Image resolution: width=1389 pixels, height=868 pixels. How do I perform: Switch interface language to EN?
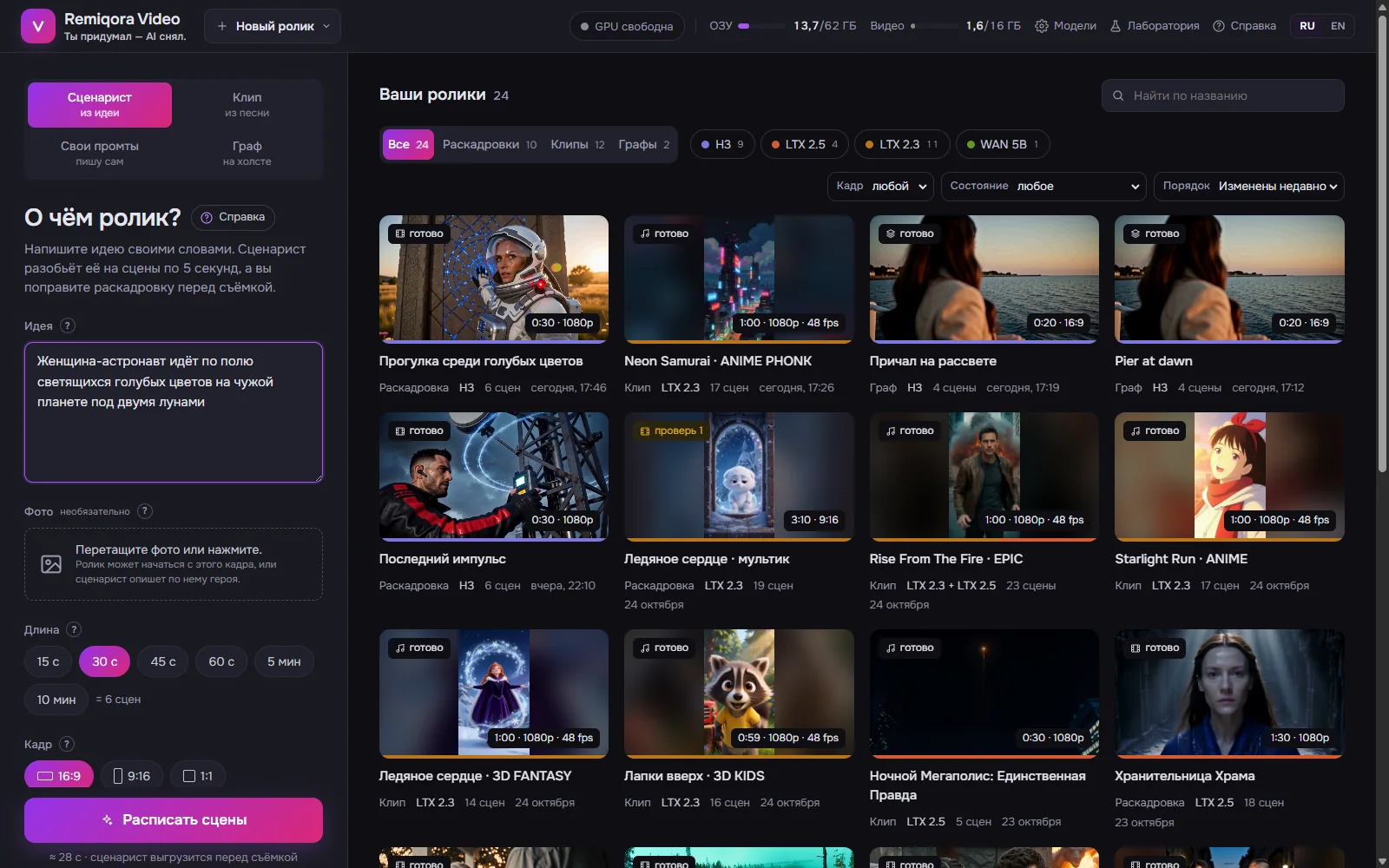click(x=1338, y=26)
